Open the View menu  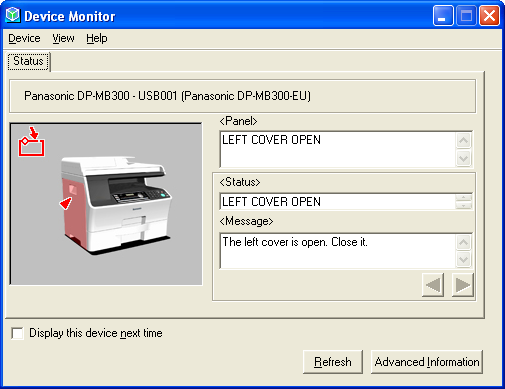[x=63, y=38]
